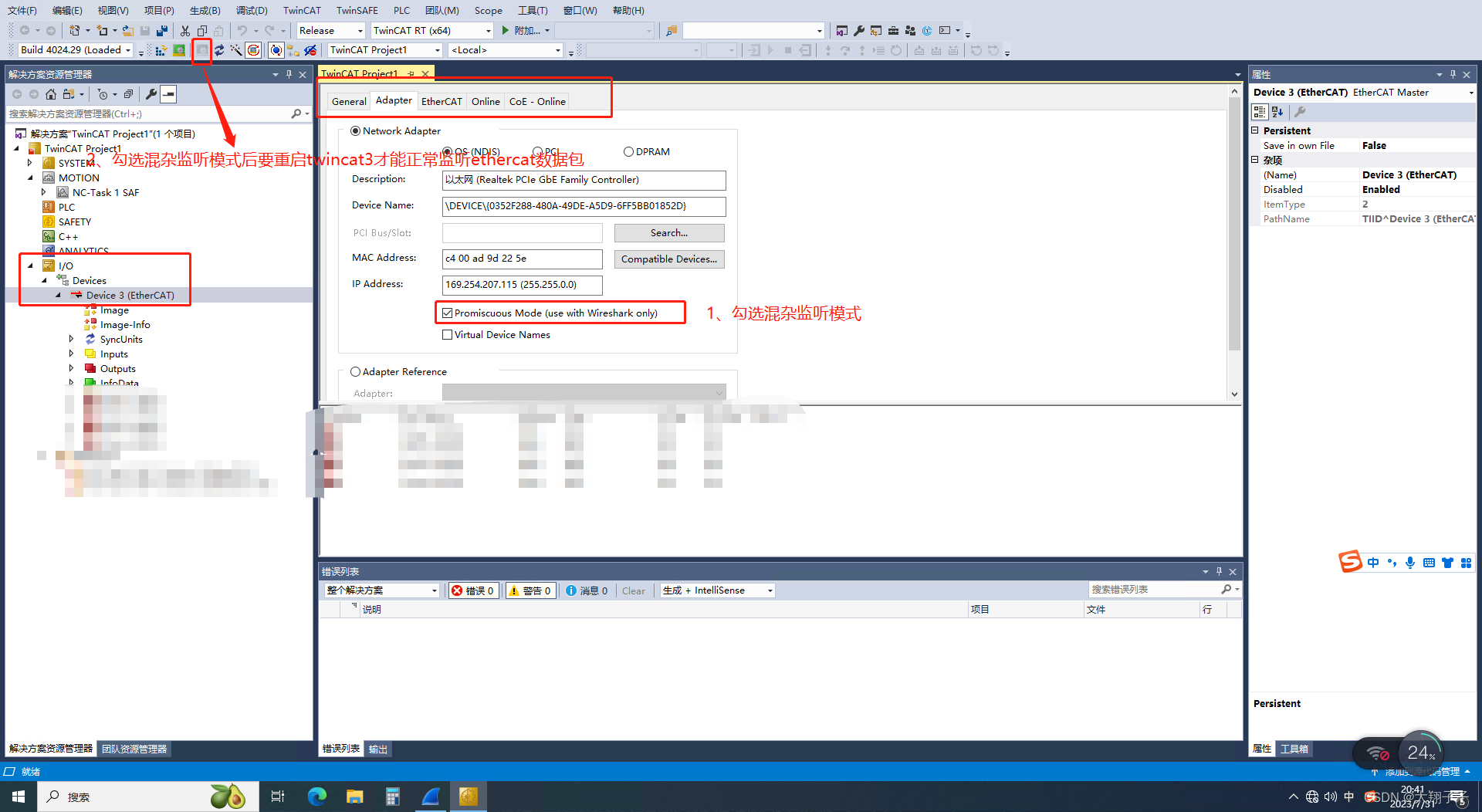Click the Windows Start button
This screenshot has height=812, width=1482.
[x=19, y=797]
